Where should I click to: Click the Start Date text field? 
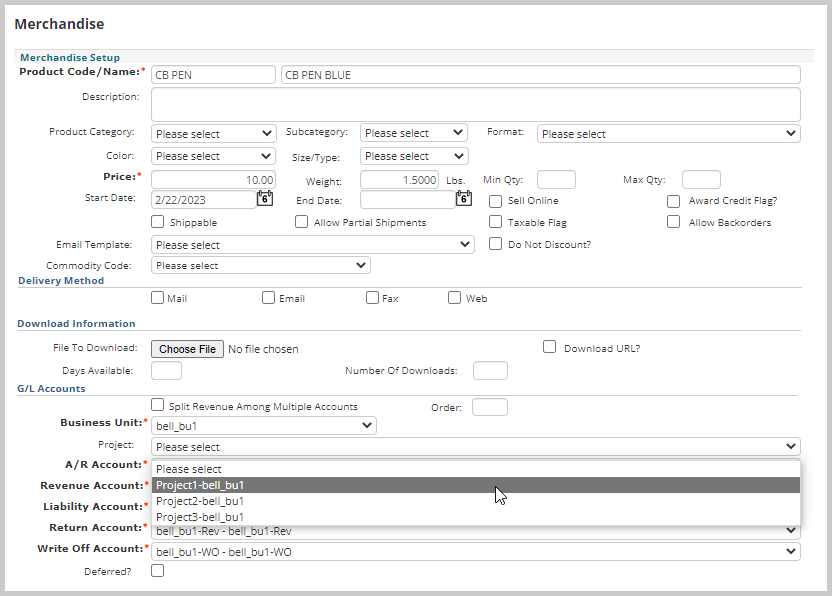click(x=204, y=200)
